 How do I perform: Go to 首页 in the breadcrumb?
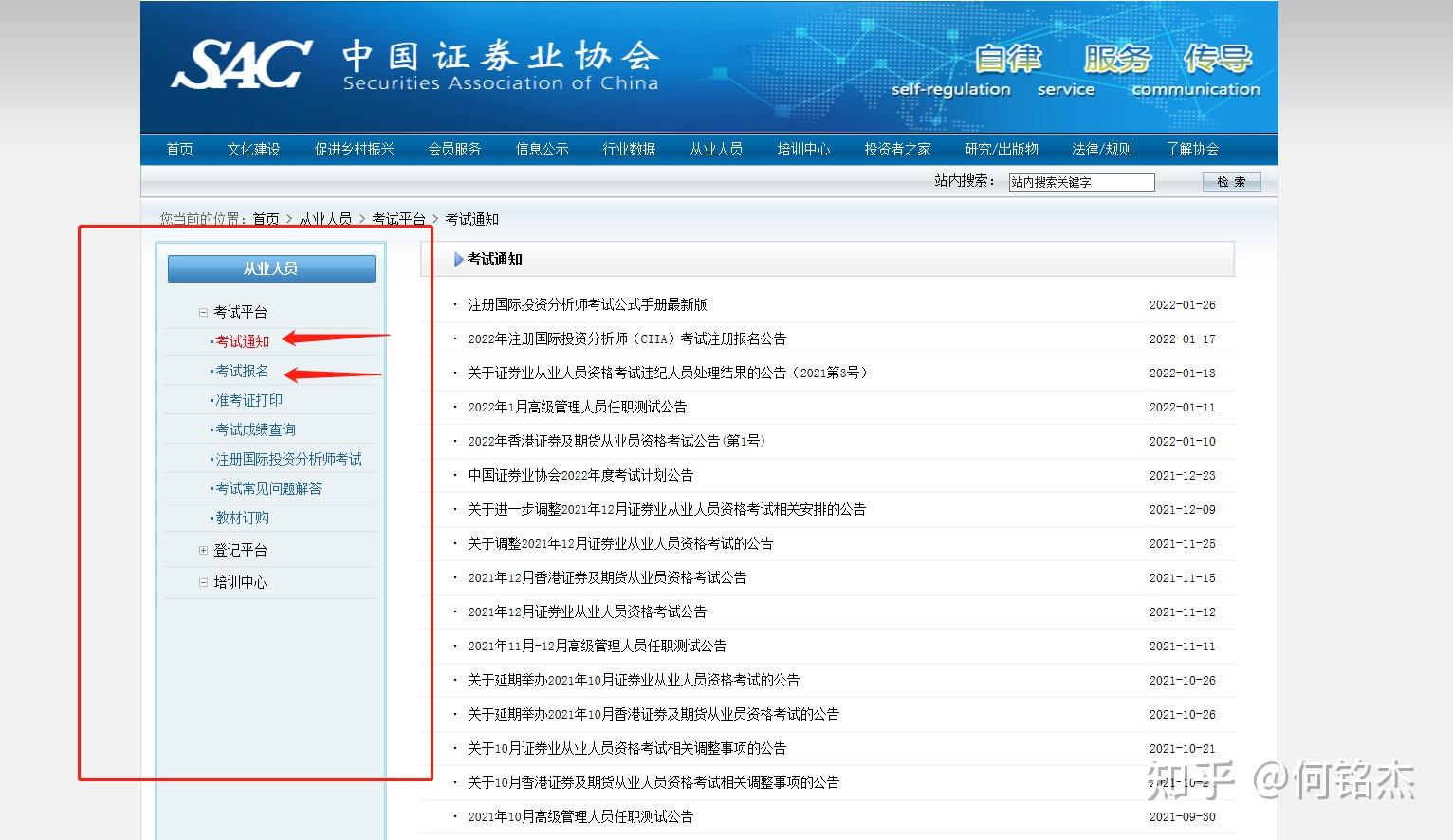point(266,219)
